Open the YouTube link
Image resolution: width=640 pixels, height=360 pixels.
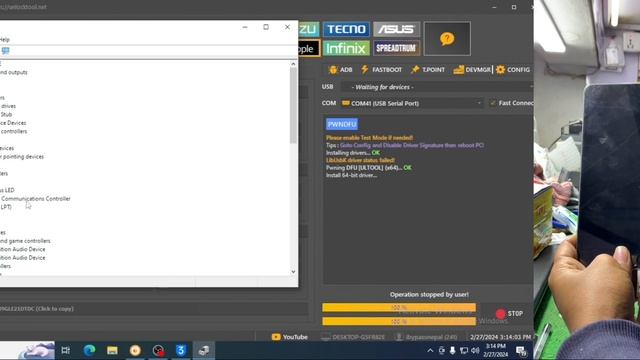click(x=295, y=337)
